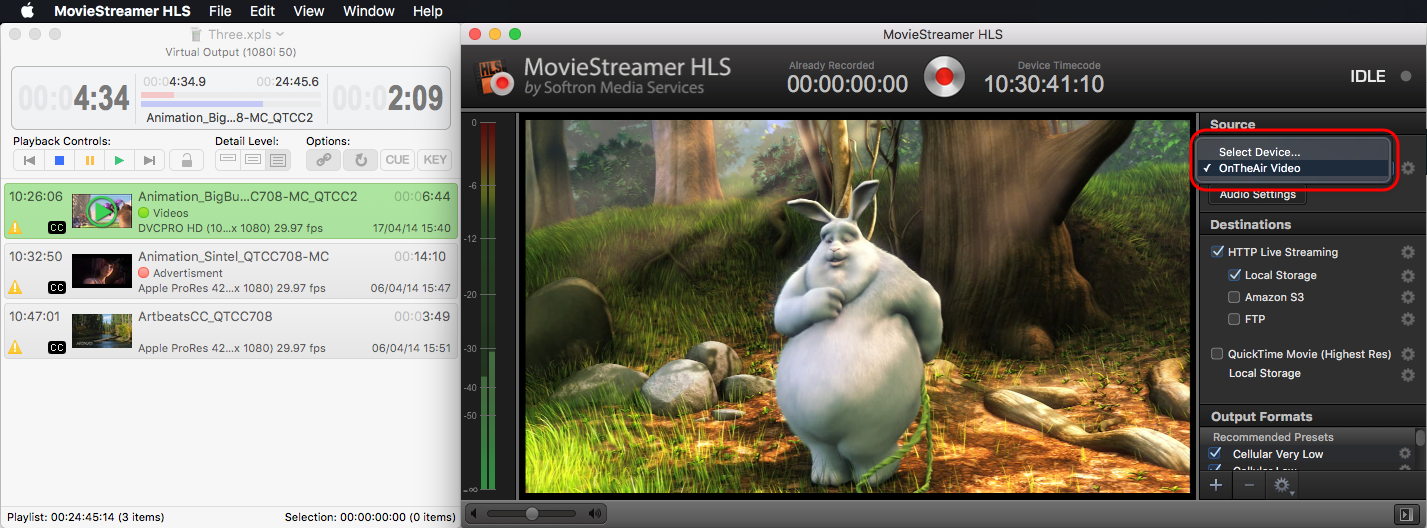Skip to previous item in Playback Controls
Viewport: 1427px width, 528px height.
tap(30, 160)
